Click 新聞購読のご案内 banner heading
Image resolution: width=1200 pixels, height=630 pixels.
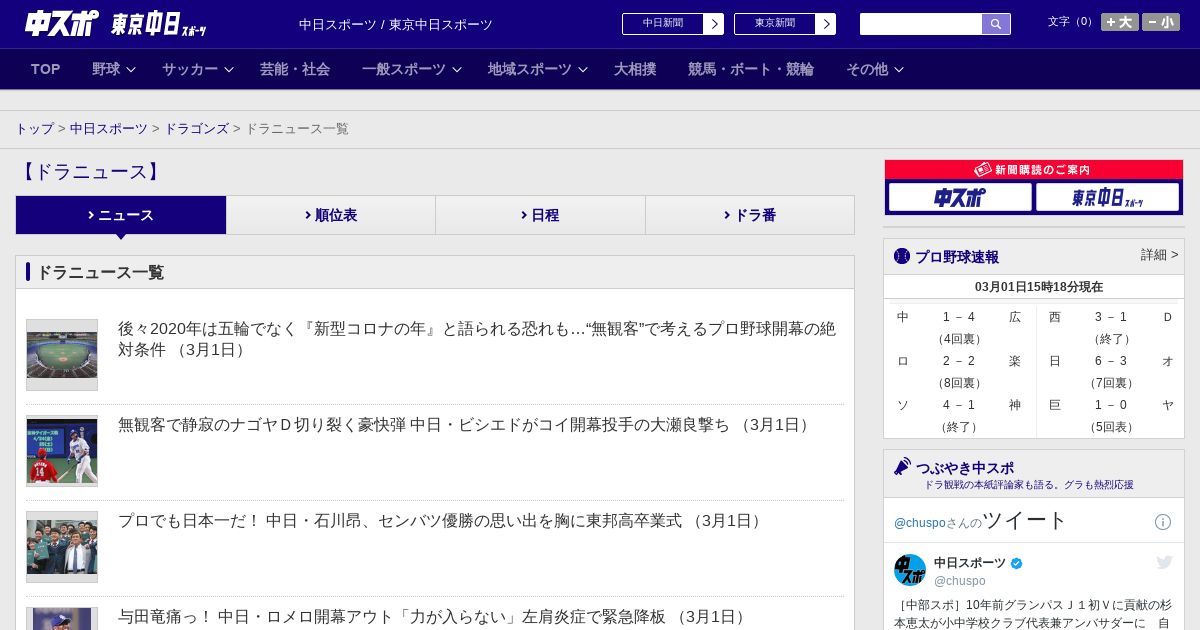[1034, 170]
